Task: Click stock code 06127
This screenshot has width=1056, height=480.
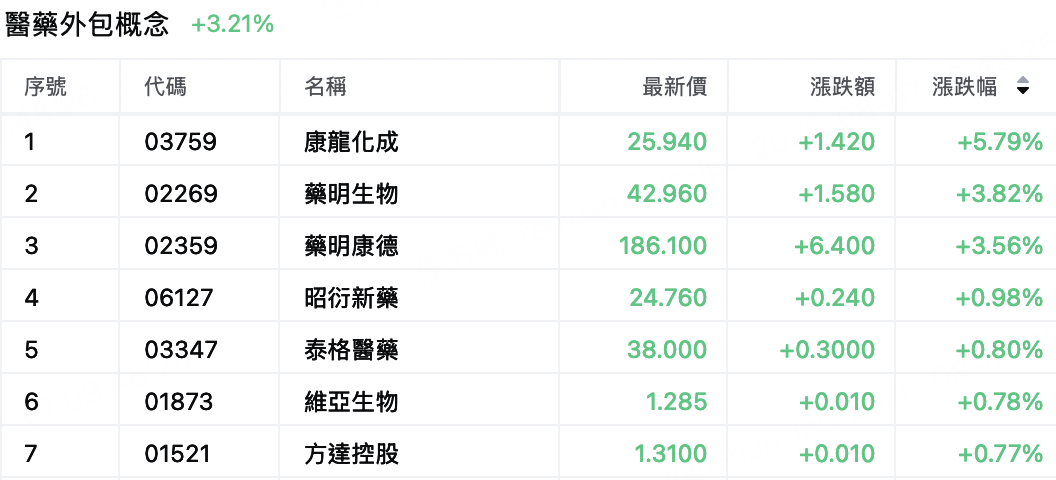Action: 178,298
